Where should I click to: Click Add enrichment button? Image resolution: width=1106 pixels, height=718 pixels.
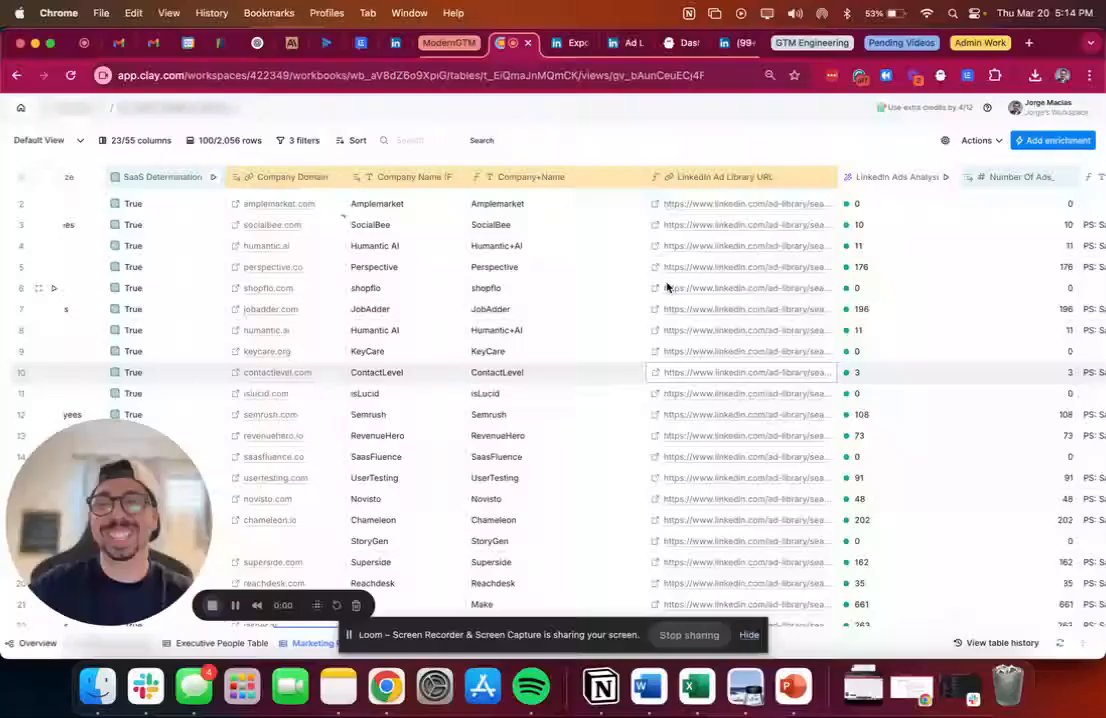(x=1052, y=140)
